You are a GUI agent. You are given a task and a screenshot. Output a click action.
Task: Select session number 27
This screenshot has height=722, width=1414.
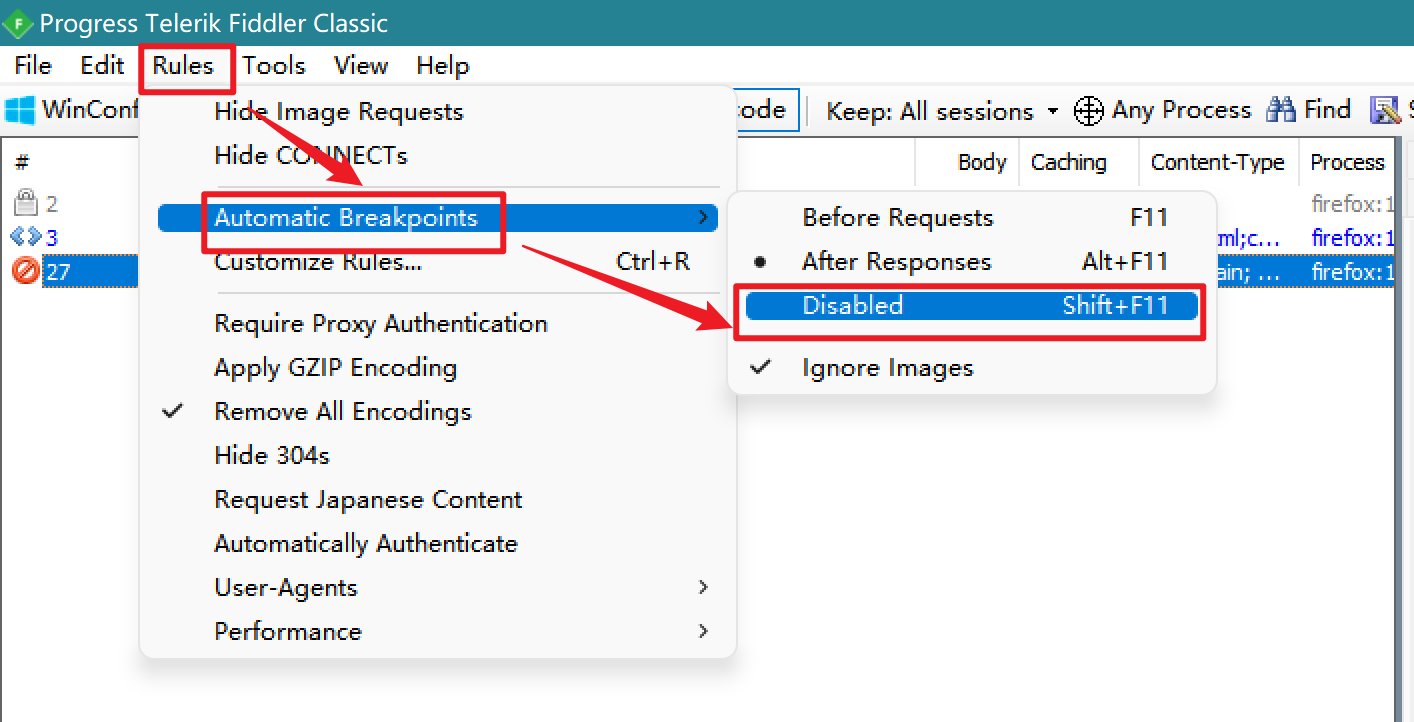[58, 272]
